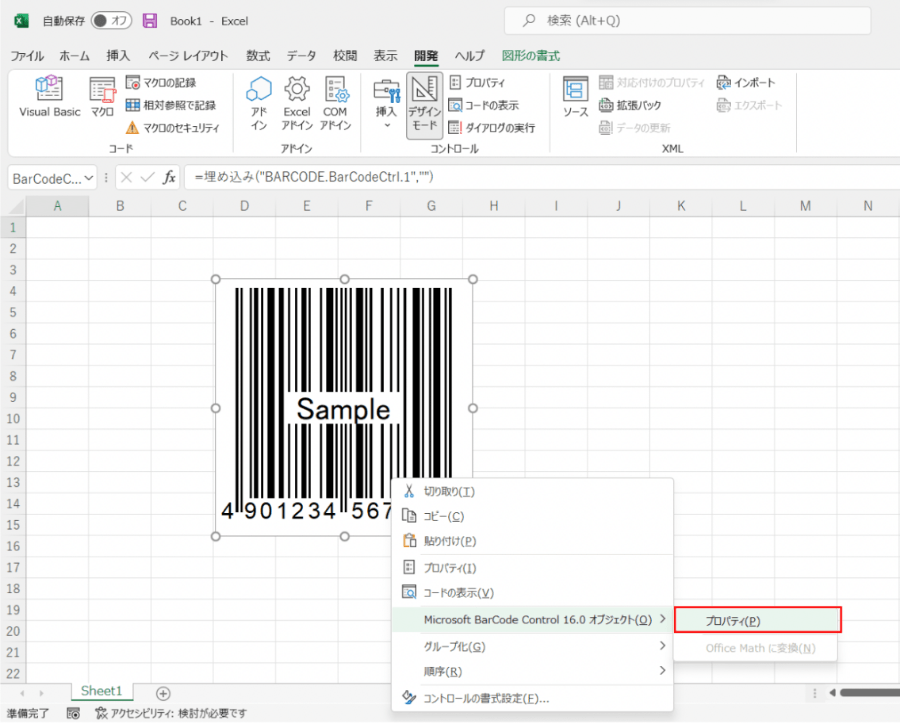Click the horizontal scrollbar thumb
The width and height of the screenshot is (900, 723).
(x=870, y=693)
